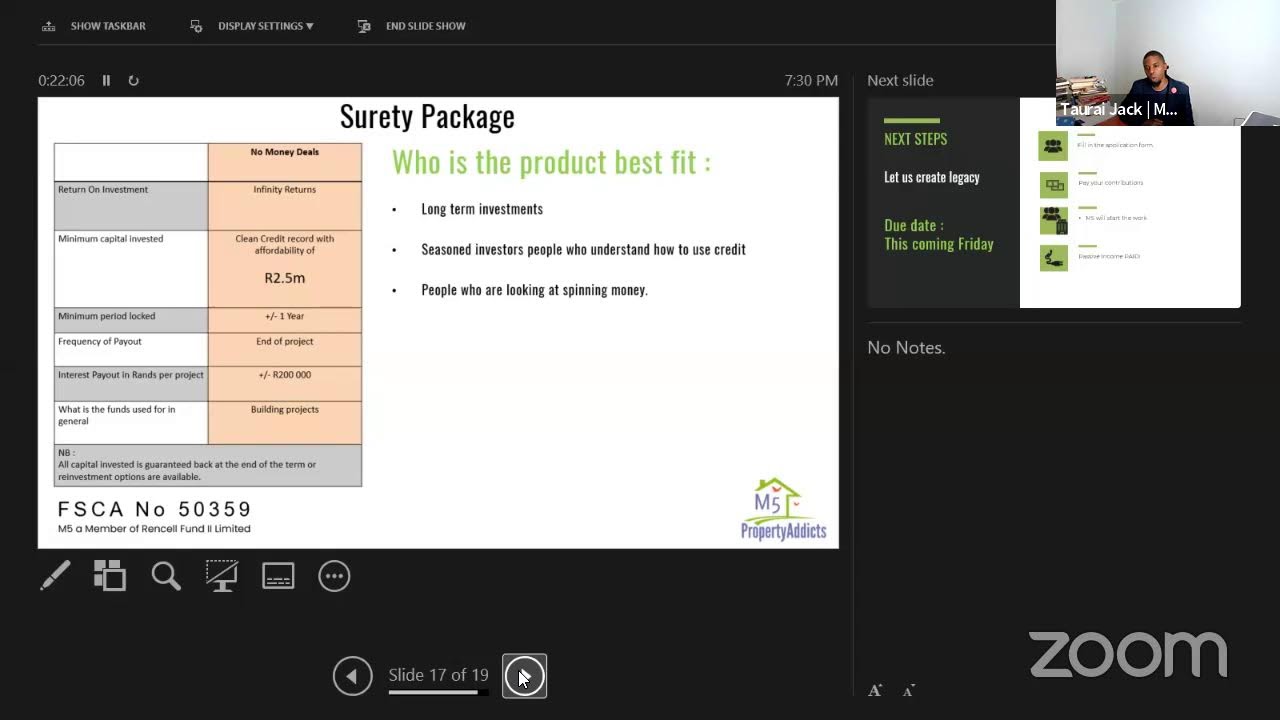
Task: Click the fill application form icon in preview
Action: point(1053,146)
